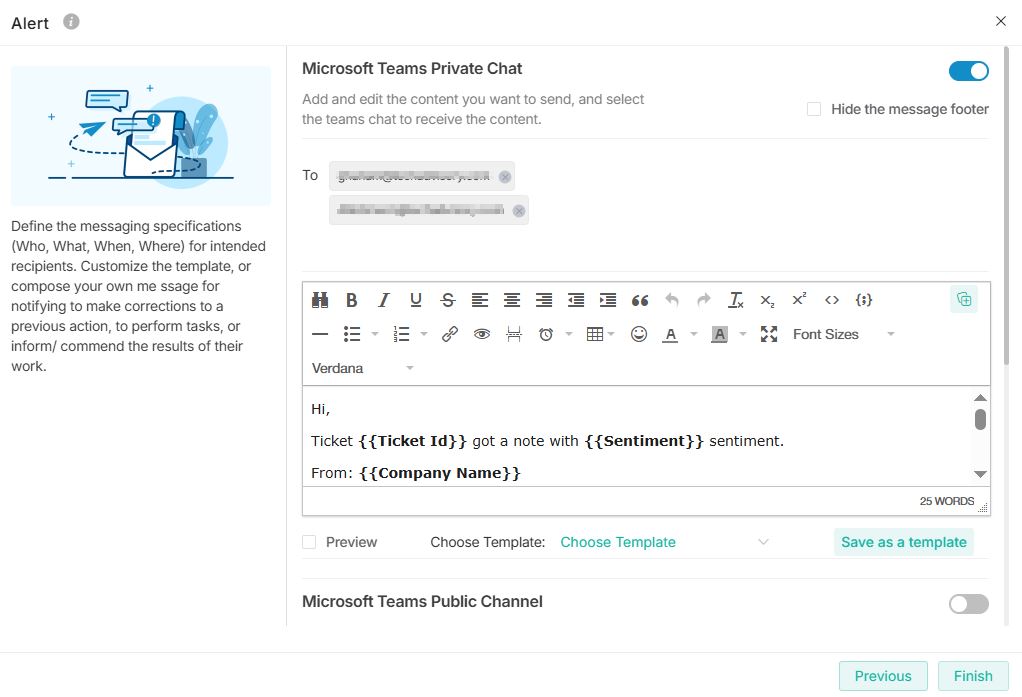Open the text color picker icon
This screenshot has width=1022, height=697.
coord(670,334)
